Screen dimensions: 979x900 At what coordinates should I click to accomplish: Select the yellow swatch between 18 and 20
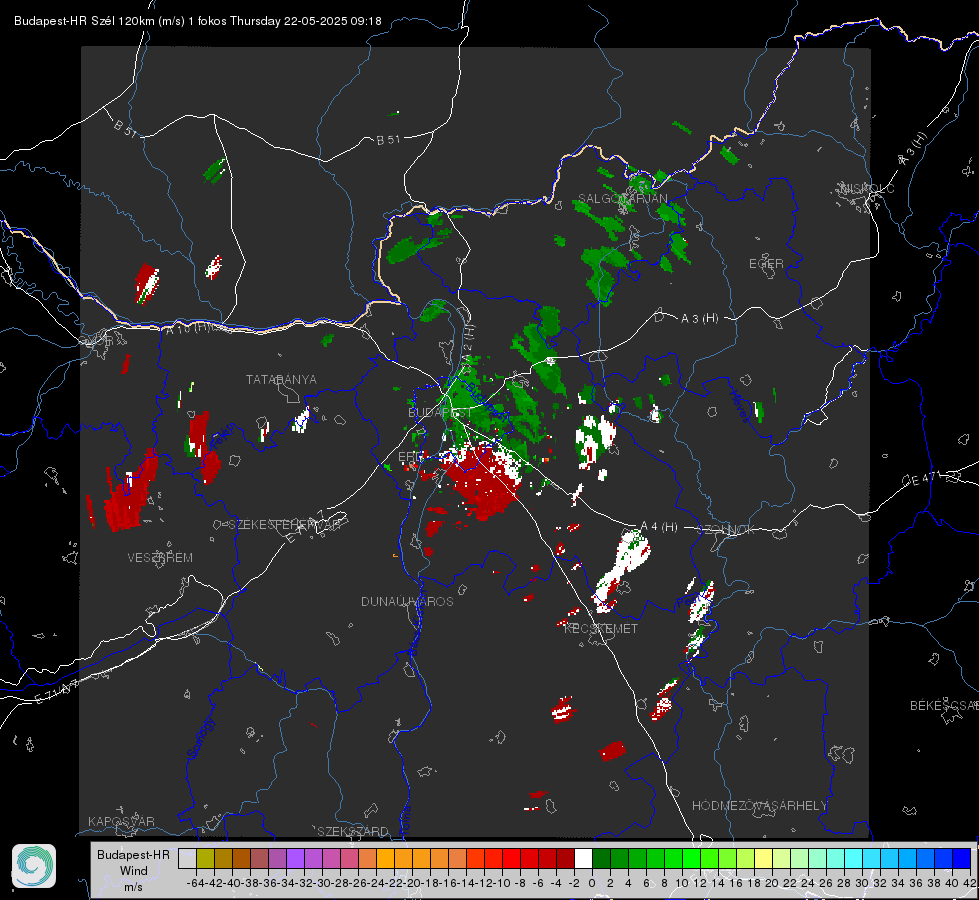pyautogui.click(x=764, y=858)
